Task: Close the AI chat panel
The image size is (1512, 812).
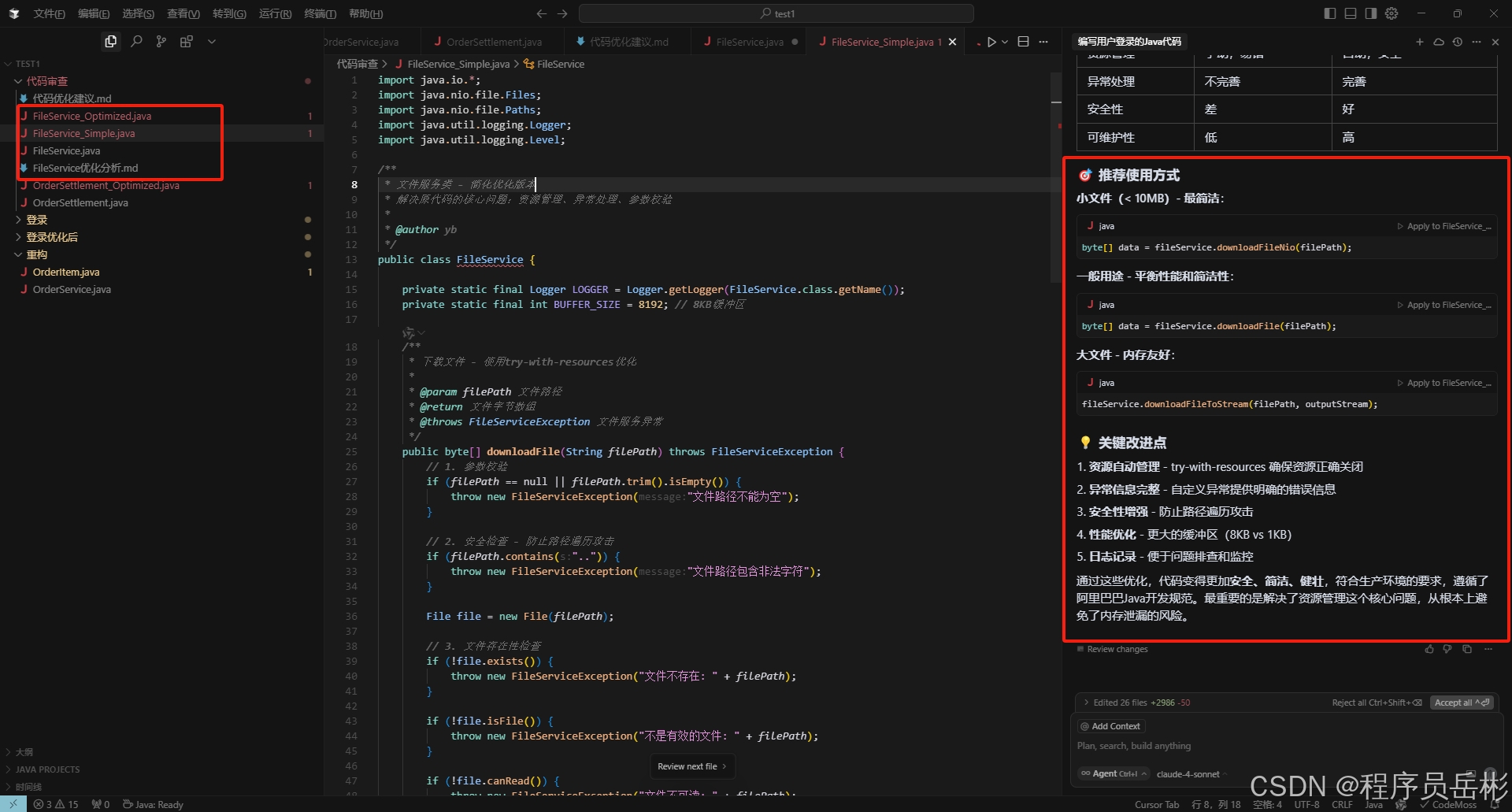Action: 1495,42
